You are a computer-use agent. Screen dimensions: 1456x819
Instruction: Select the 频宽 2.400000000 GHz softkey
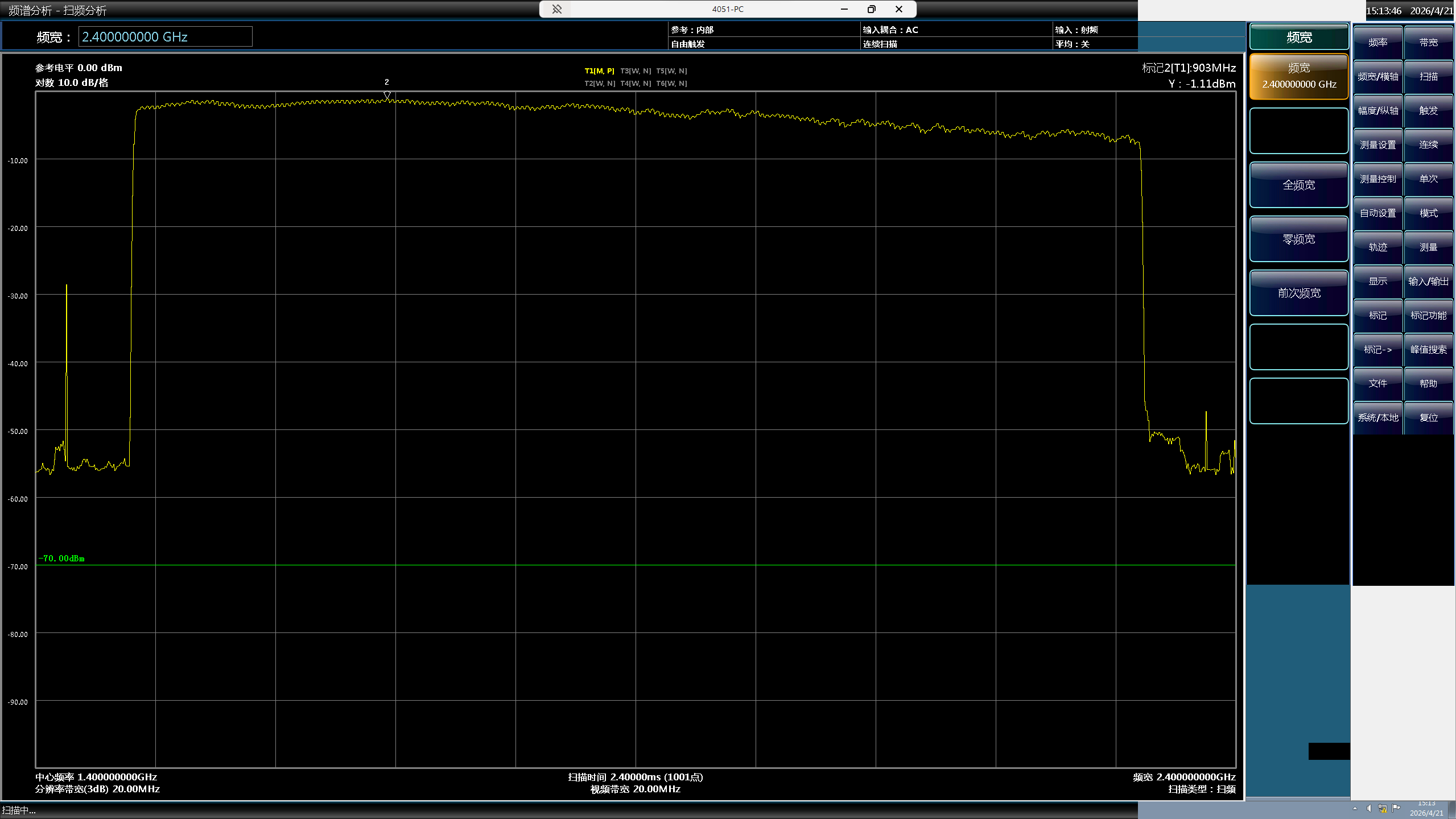tap(1298, 76)
